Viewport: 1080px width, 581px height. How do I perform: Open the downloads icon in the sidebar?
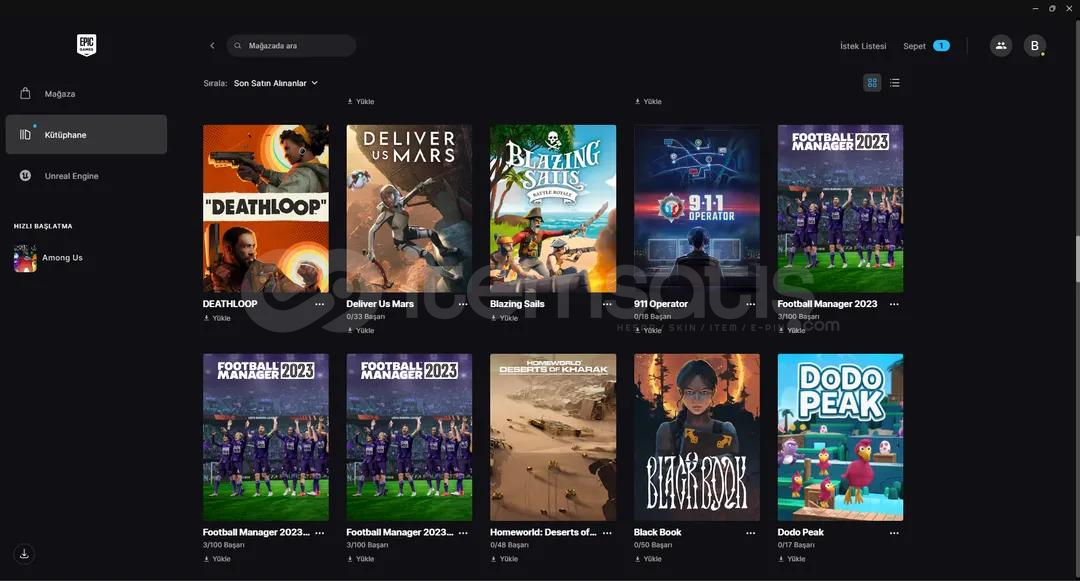(x=24, y=553)
